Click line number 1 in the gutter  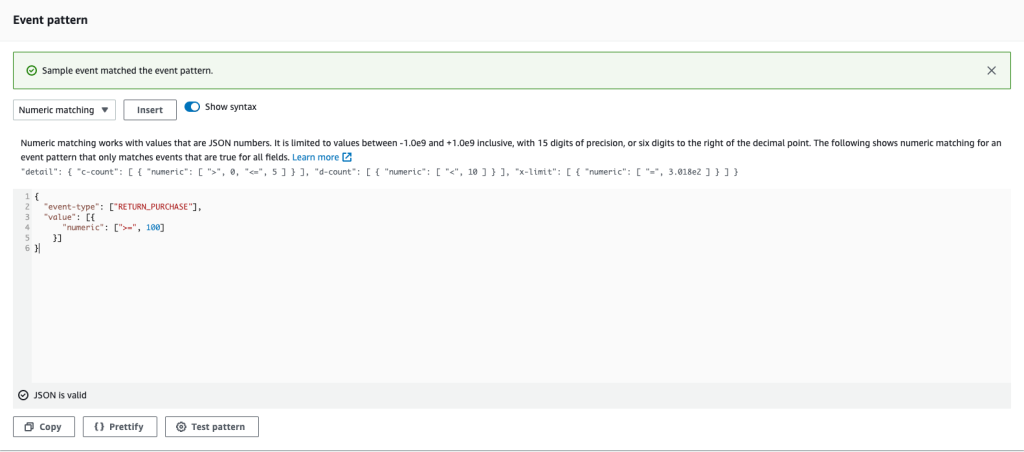point(27,196)
